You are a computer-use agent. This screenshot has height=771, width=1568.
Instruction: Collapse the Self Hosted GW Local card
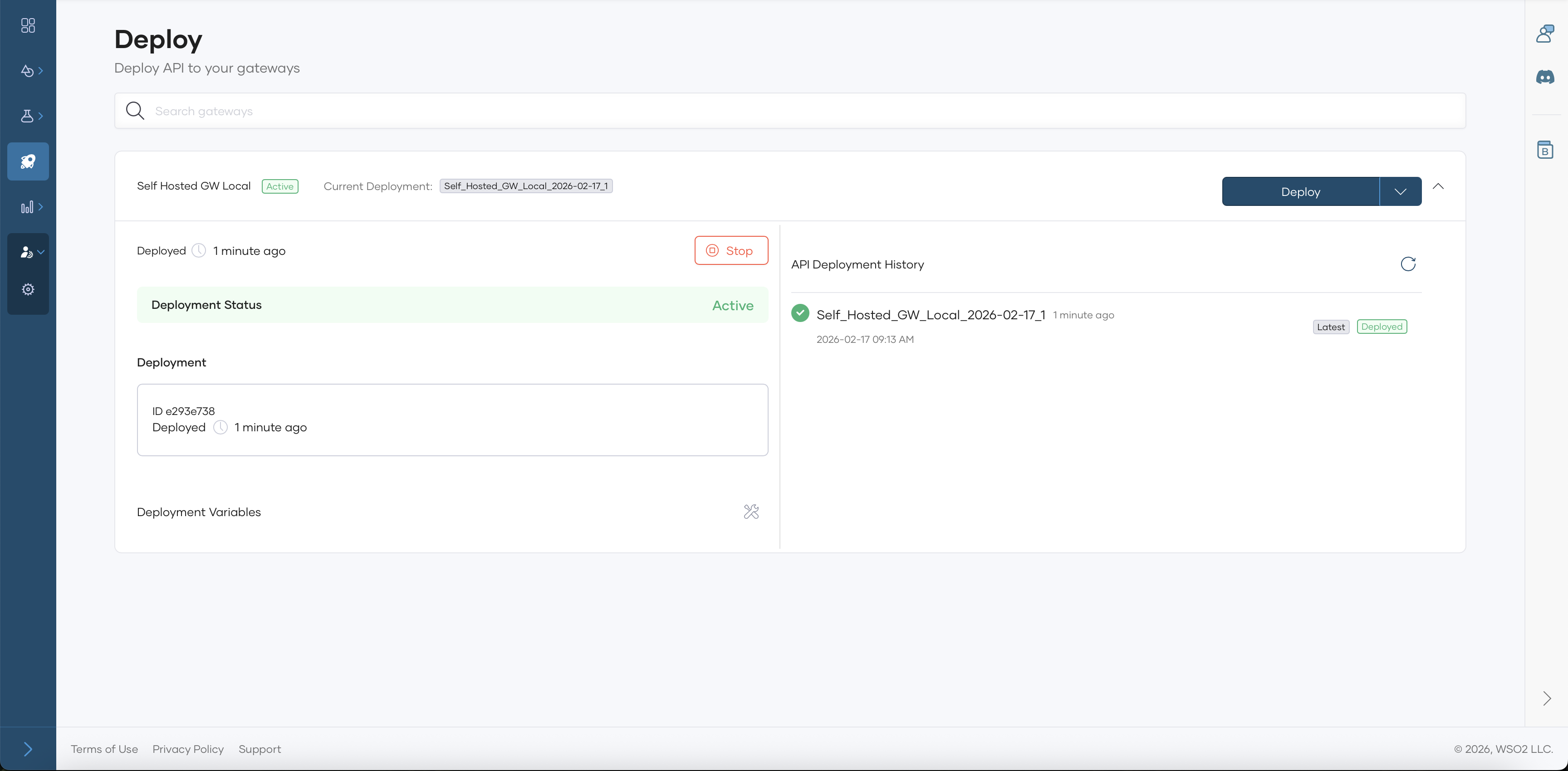click(x=1438, y=186)
